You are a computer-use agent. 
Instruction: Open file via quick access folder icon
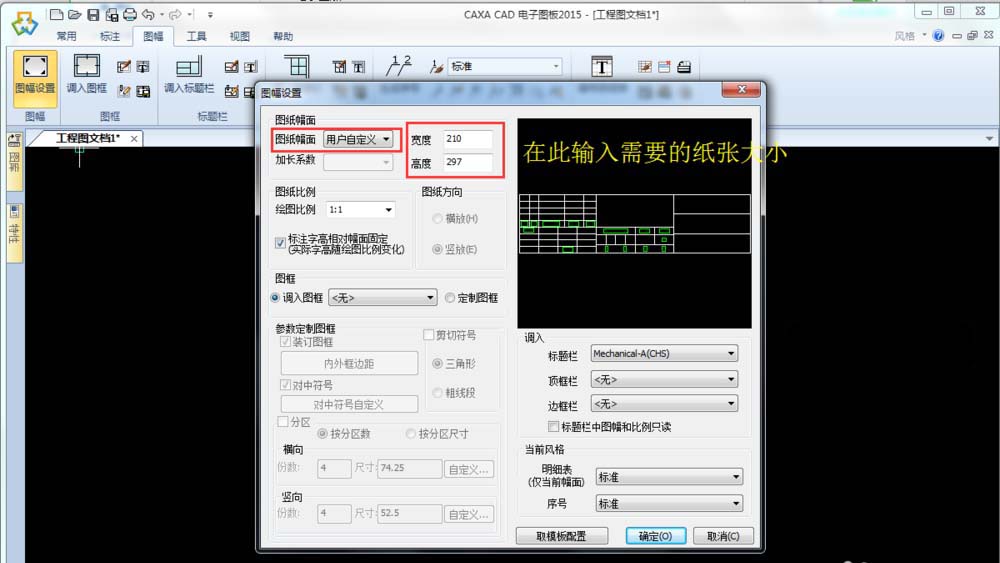tap(75, 14)
